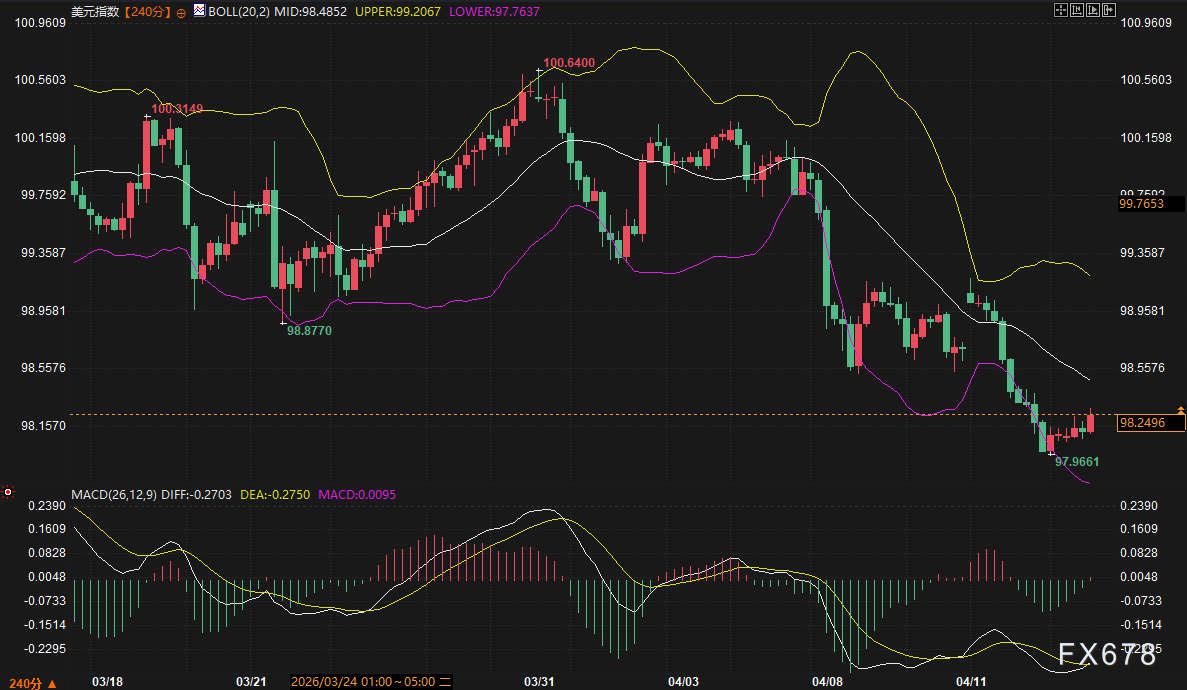Click the jump-to-start chart range icon
The width and height of the screenshot is (1187, 690).
1077,9
